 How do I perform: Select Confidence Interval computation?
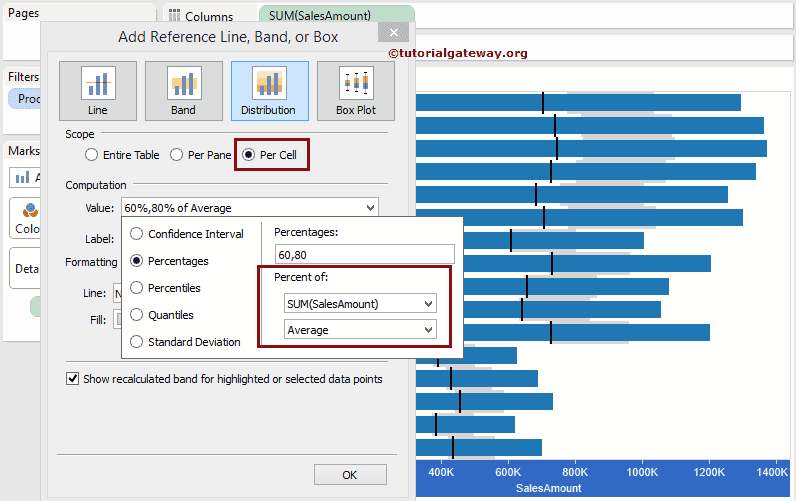tap(137, 234)
